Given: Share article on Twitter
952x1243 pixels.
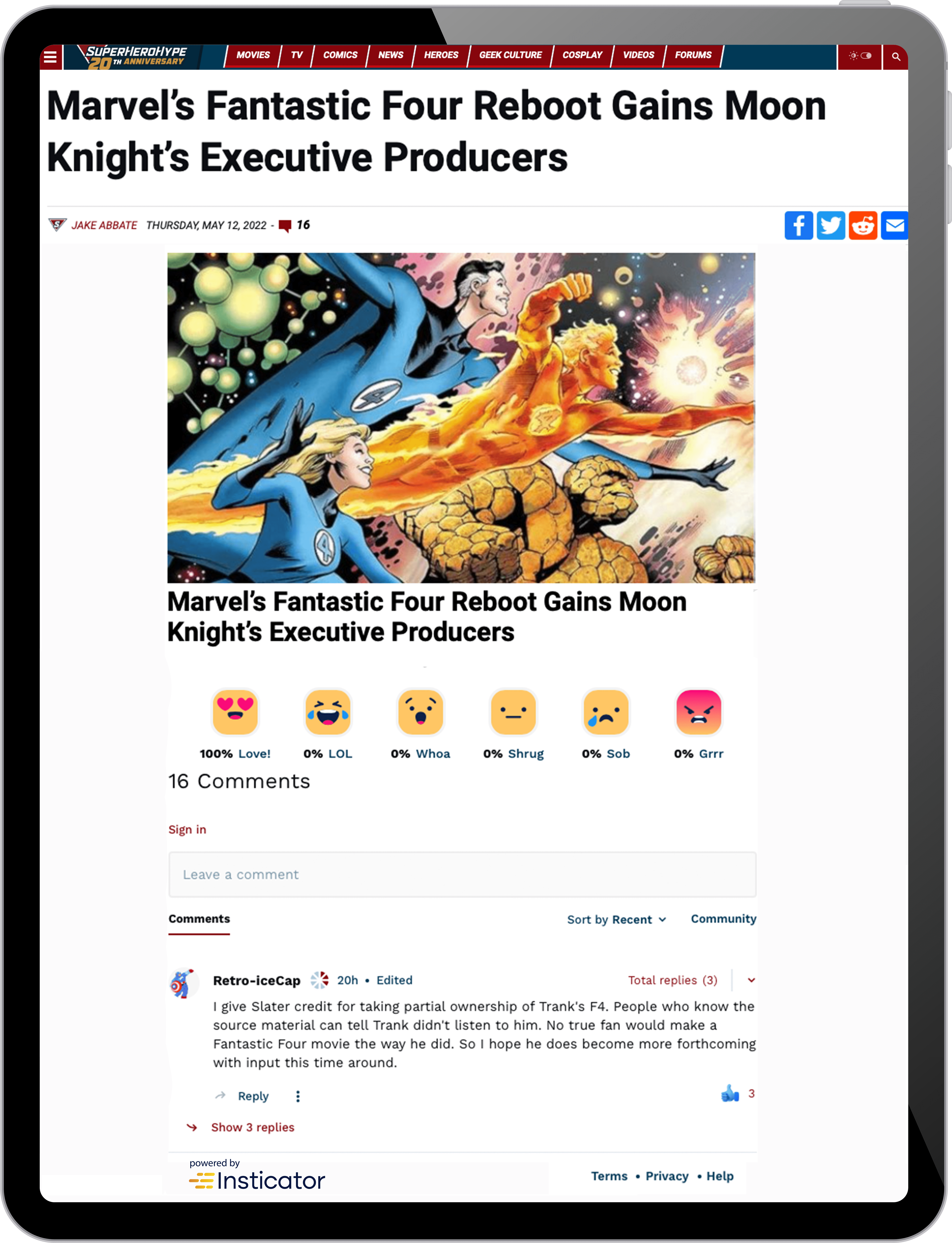Looking at the screenshot, I should tap(831, 226).
